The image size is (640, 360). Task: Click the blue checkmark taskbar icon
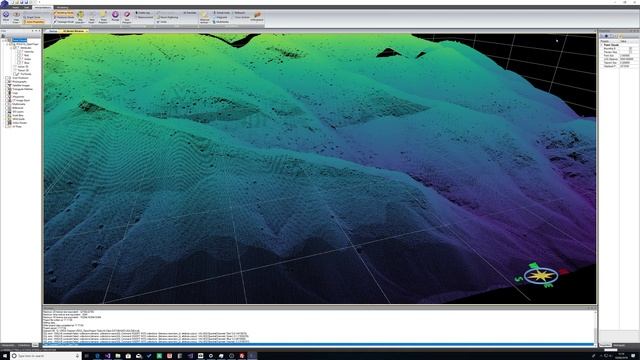click(x=149, y=356)
